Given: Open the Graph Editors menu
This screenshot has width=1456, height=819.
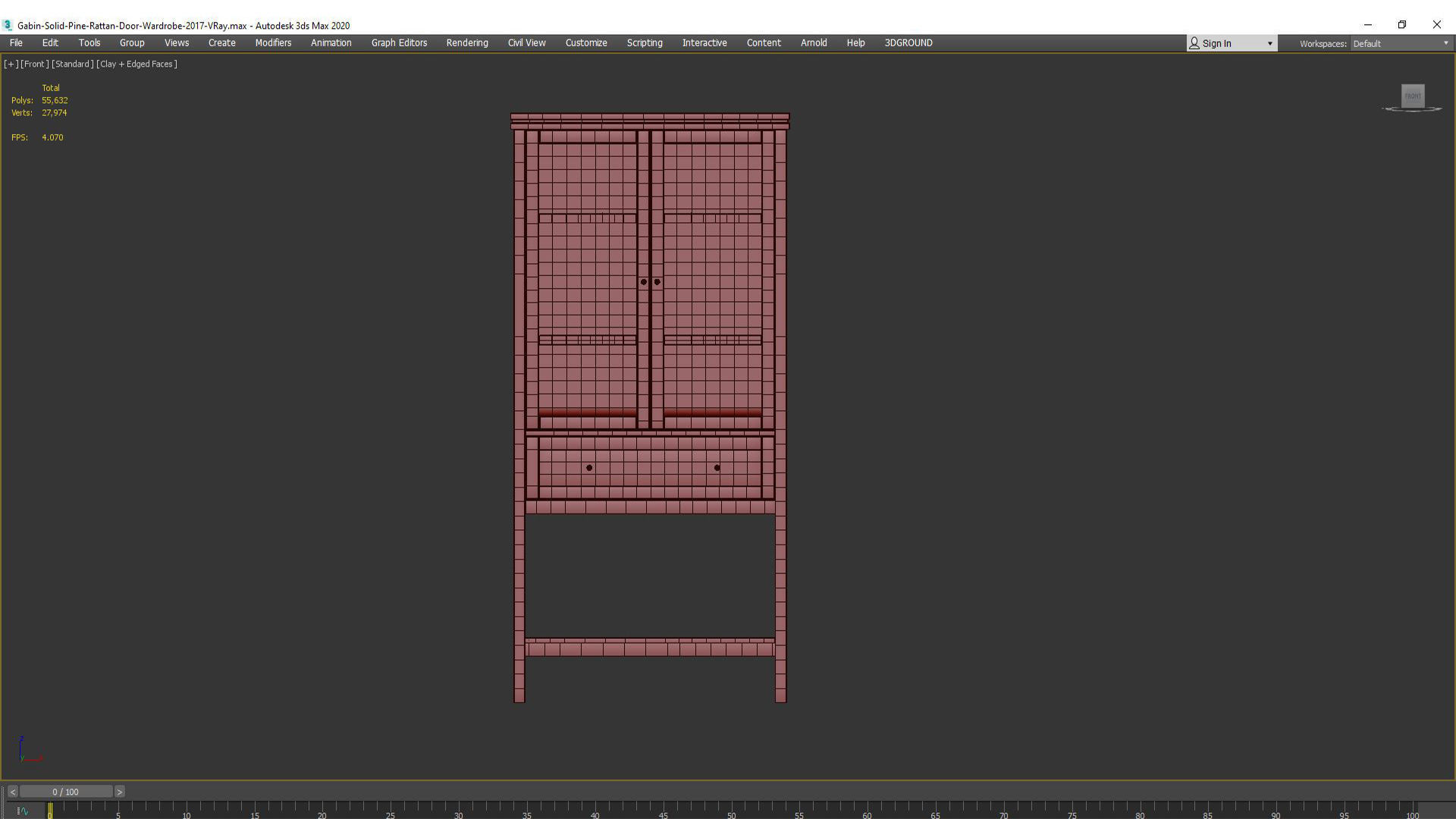Looking at the screenshot, I should pos(399,42).
